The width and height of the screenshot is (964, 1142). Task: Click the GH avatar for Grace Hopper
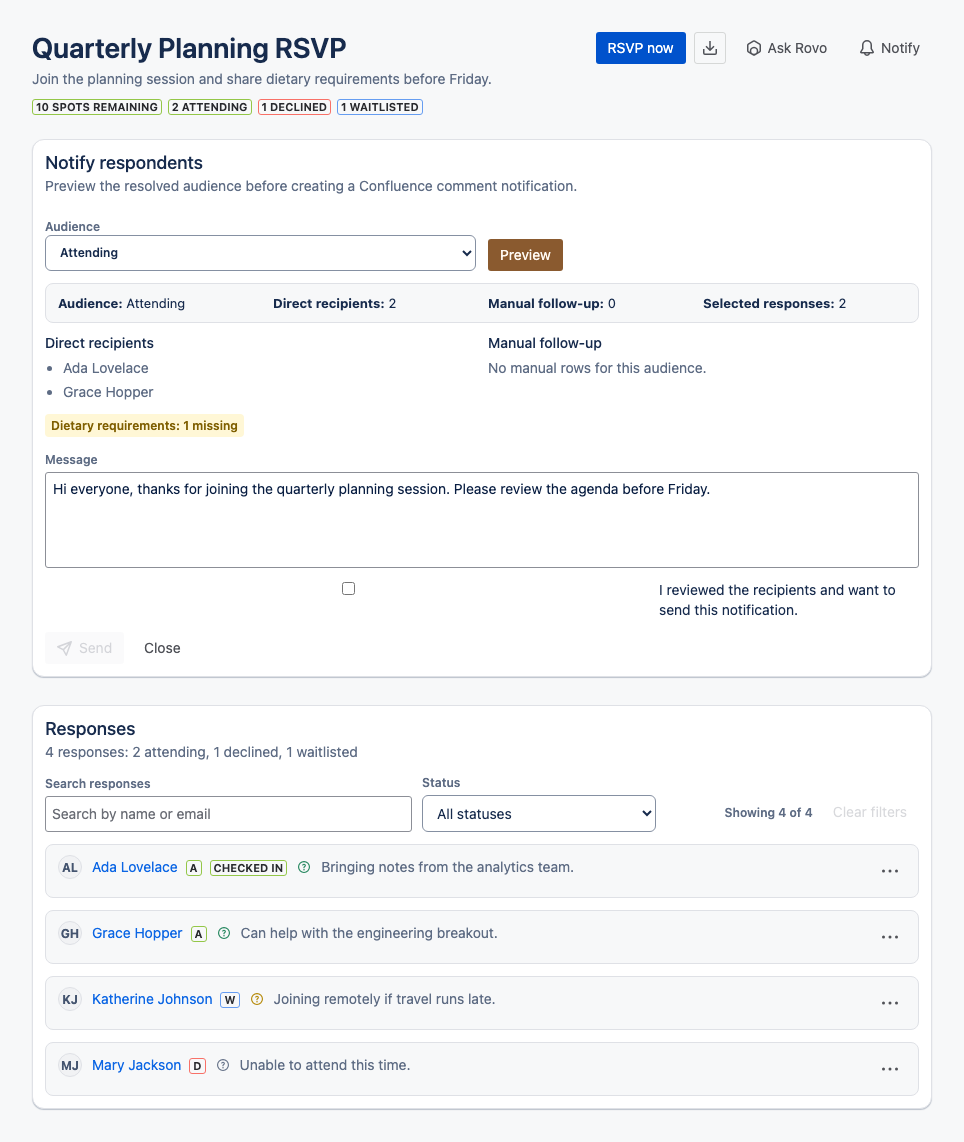(70, 934)
